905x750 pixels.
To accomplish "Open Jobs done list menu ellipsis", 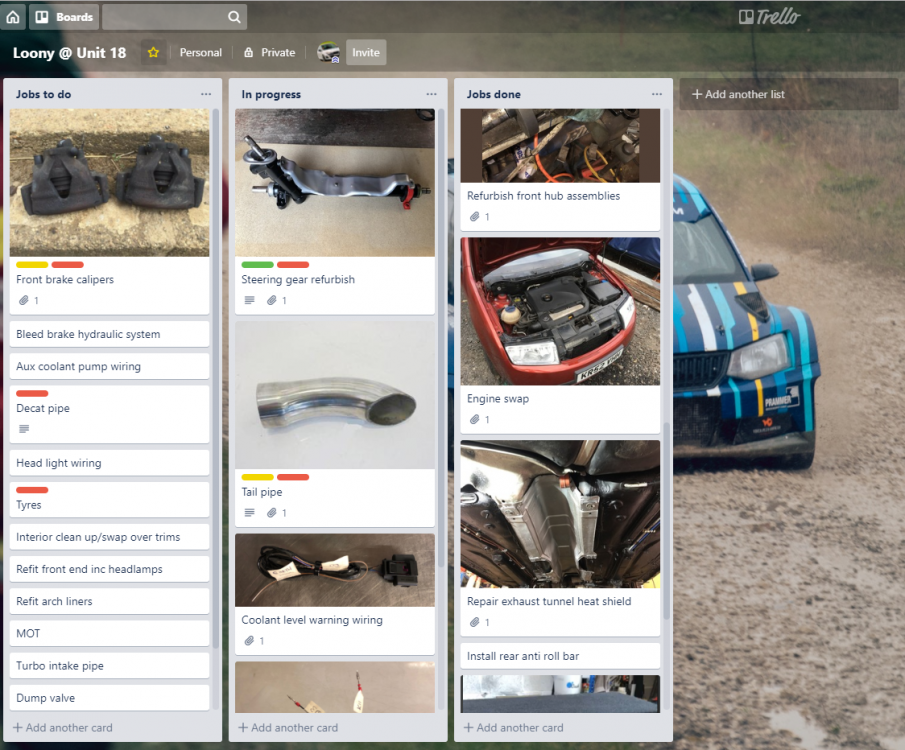I will (657, 94).
